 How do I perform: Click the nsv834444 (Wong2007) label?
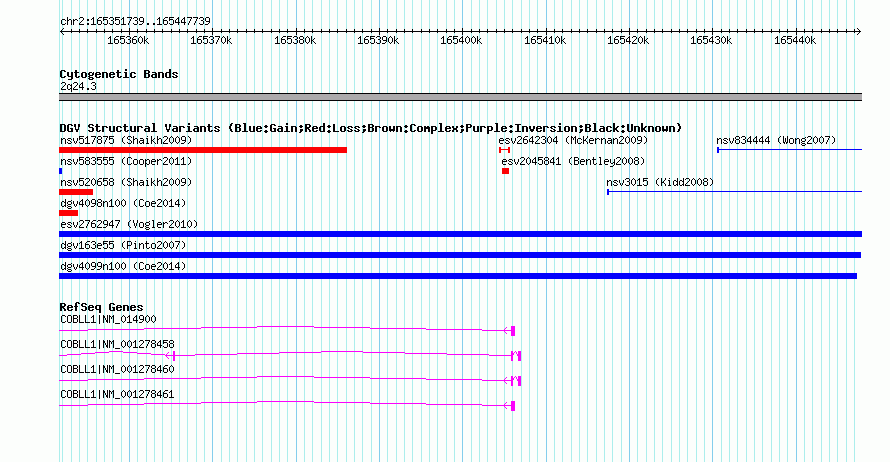776,140
